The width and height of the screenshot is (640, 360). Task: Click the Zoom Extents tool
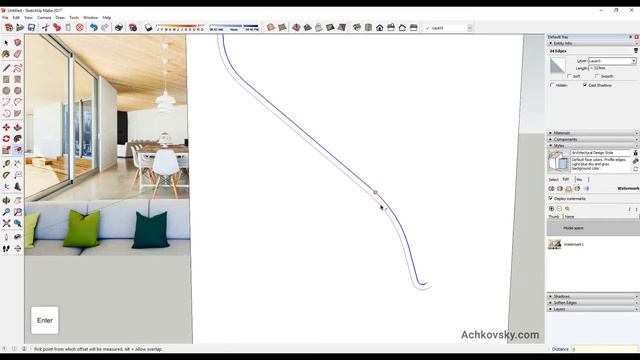6,223
